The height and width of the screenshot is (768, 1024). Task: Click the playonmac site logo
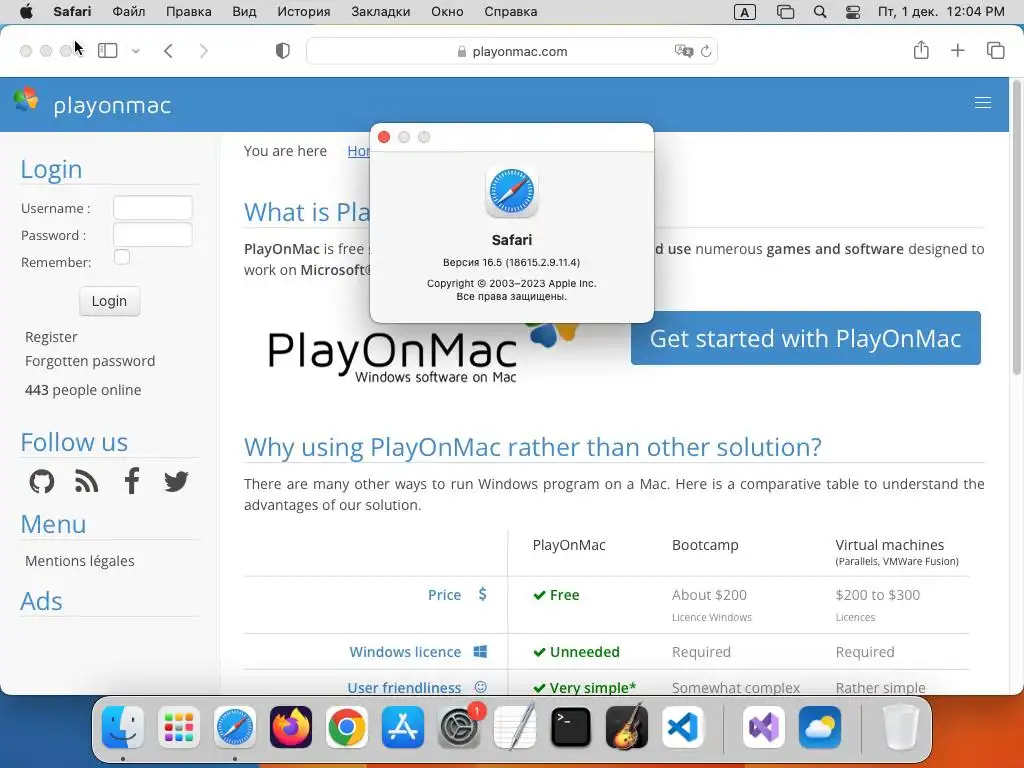click(92, 104)
